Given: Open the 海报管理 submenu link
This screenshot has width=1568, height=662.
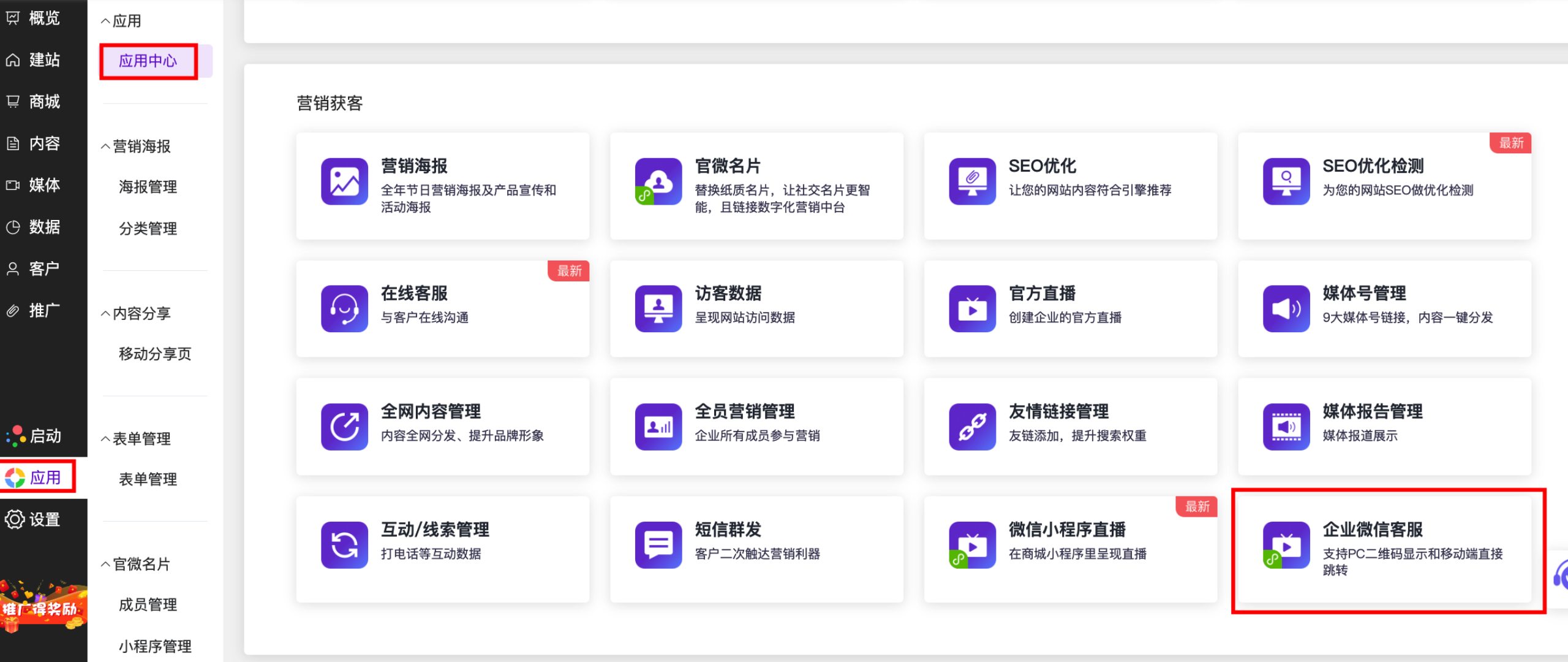Looking at the screenshot, I should (x=148, y=187).
